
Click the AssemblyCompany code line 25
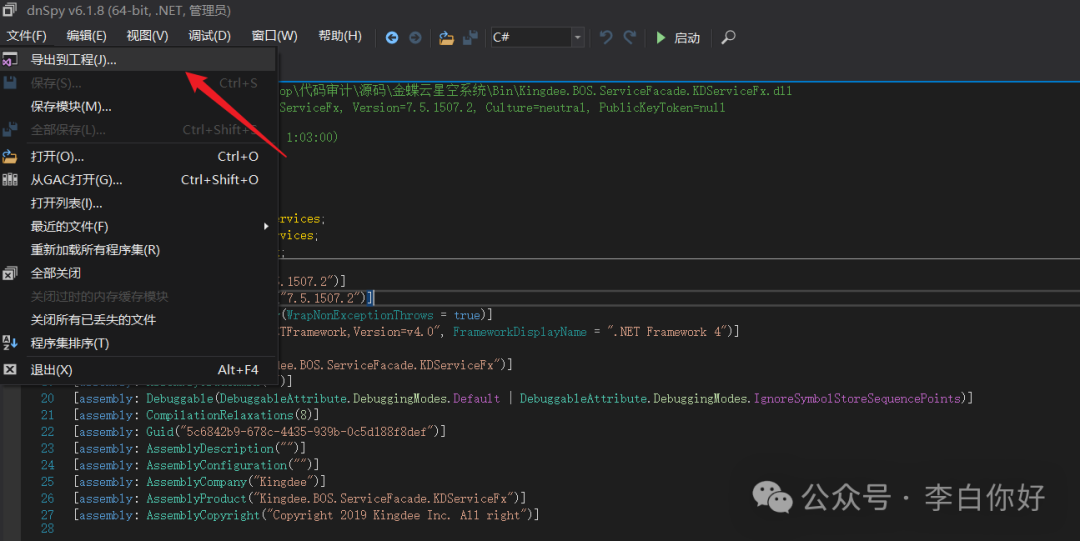click(x=200, y=482)
